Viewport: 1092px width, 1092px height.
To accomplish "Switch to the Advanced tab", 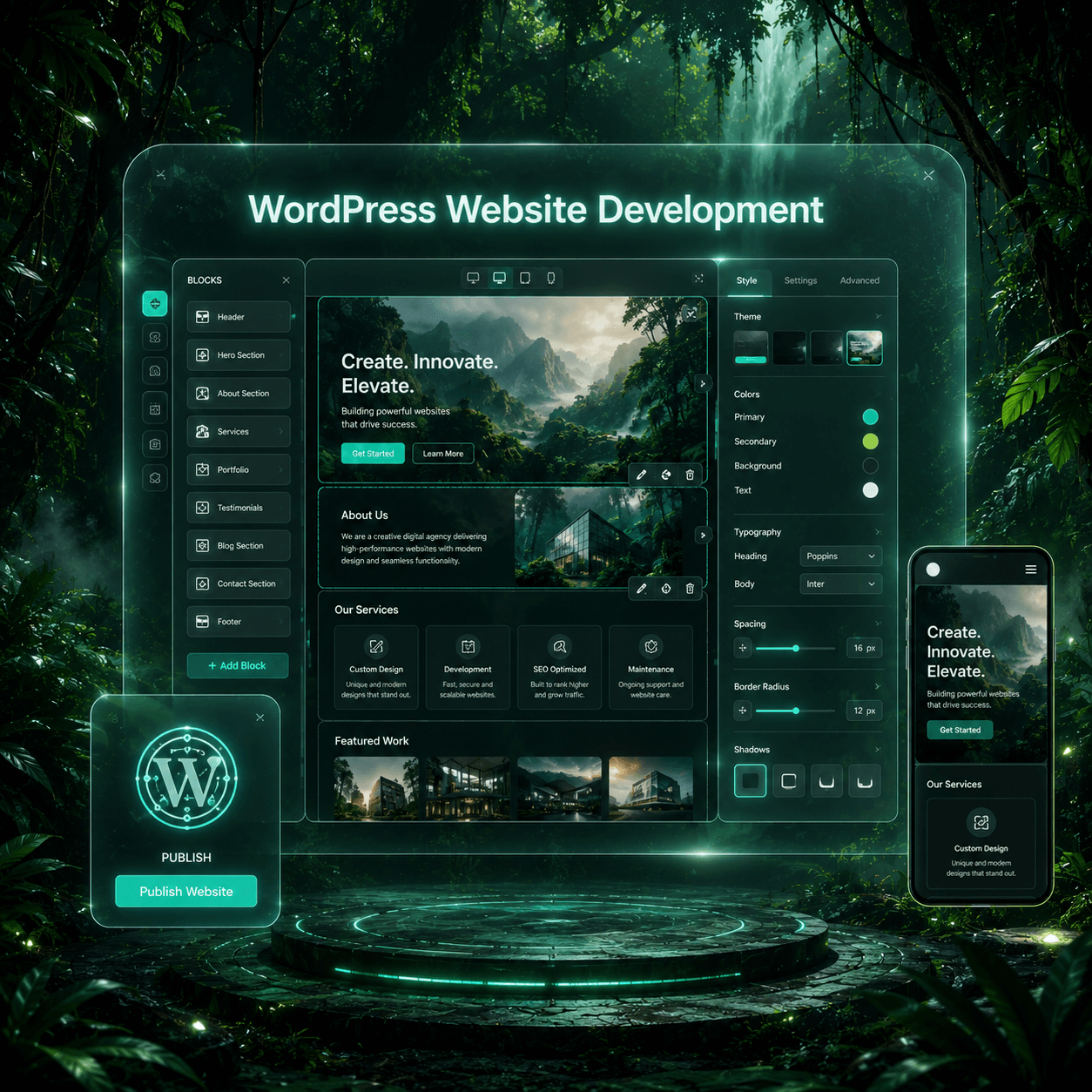I will tap(859, 280).
